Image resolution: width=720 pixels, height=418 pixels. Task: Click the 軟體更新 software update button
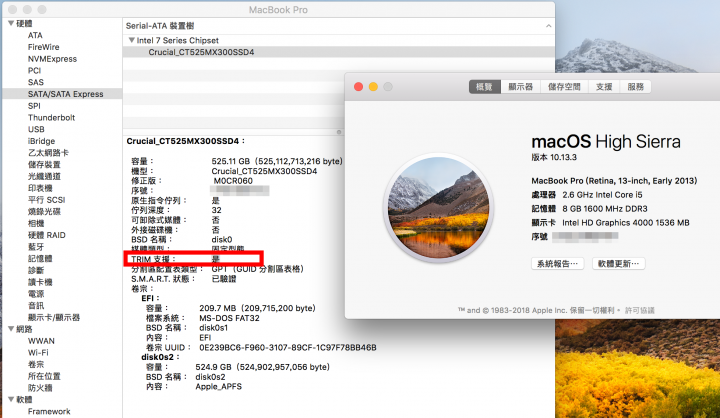pyautogui.click(x=619, y=264)
